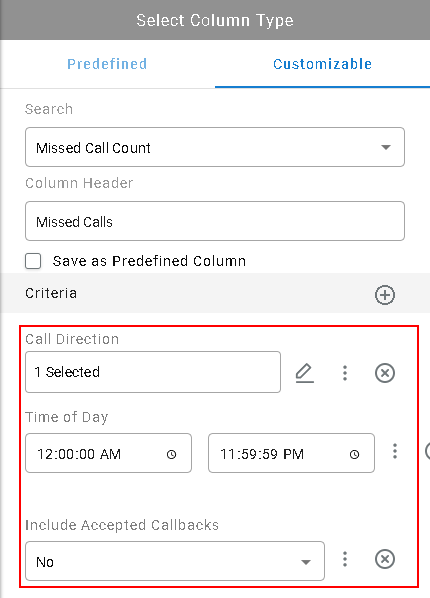Viewport: 430px width, 598px height.
Task: Open Include Accepted Callbacks three-dot menu
Action: point(345,559)
